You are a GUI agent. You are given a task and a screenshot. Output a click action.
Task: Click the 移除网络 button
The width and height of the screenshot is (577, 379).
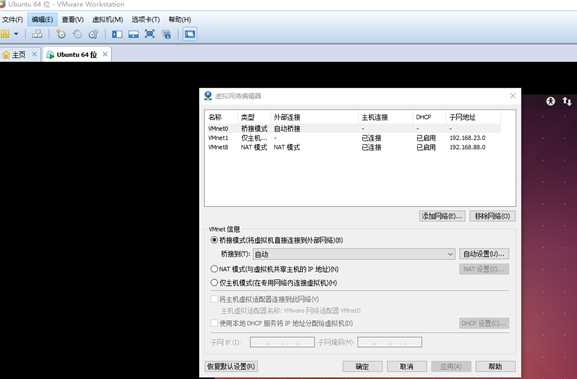492,216
